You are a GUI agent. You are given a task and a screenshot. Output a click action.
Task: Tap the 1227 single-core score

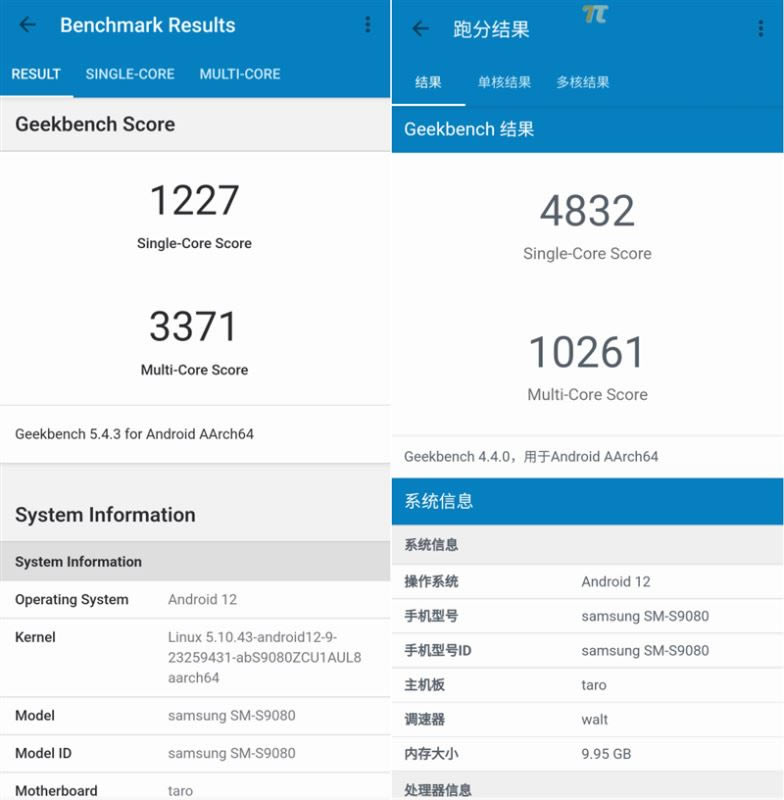(x=194, y=200)
